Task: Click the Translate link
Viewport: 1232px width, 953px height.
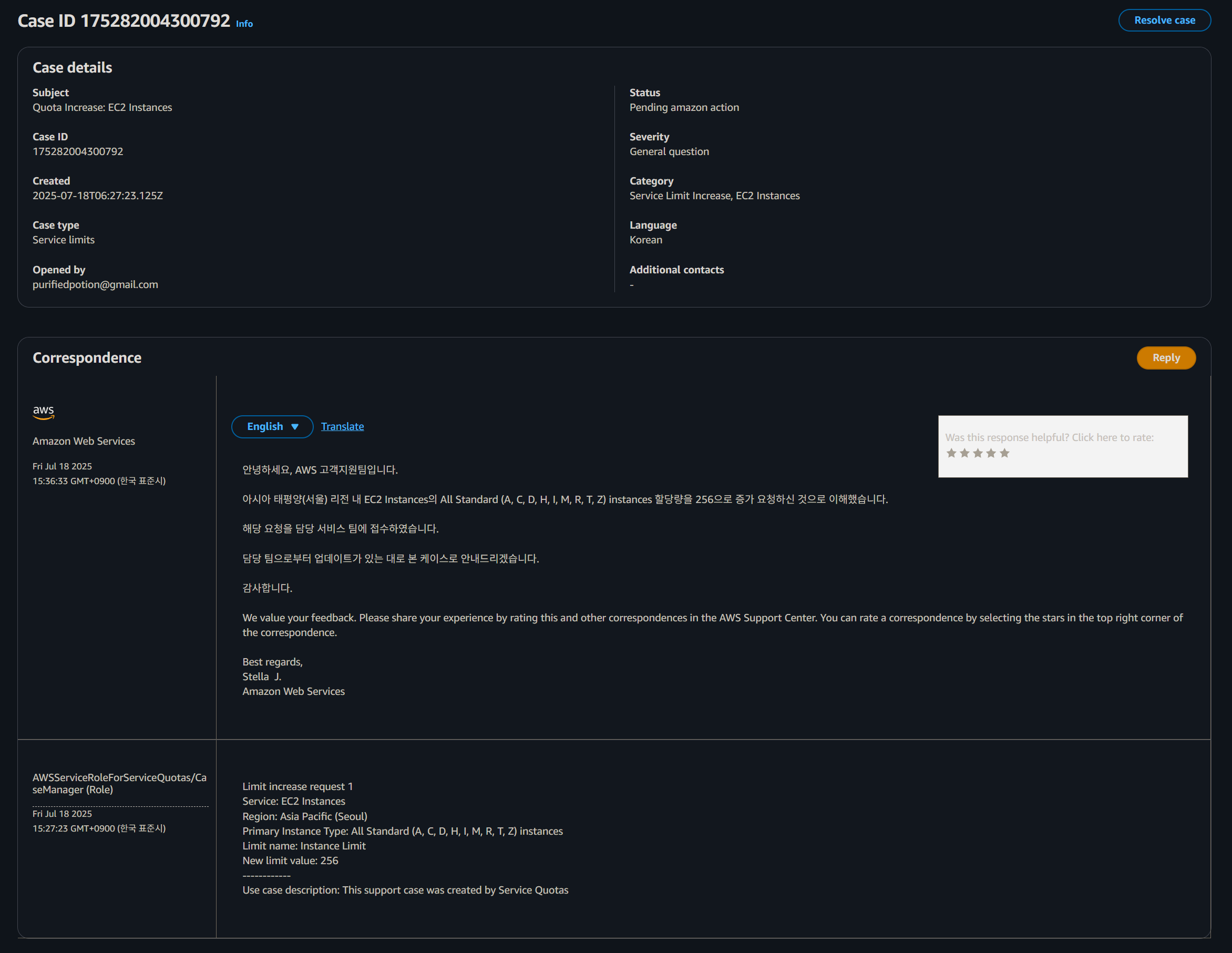Action: click(x=342, y=427)
